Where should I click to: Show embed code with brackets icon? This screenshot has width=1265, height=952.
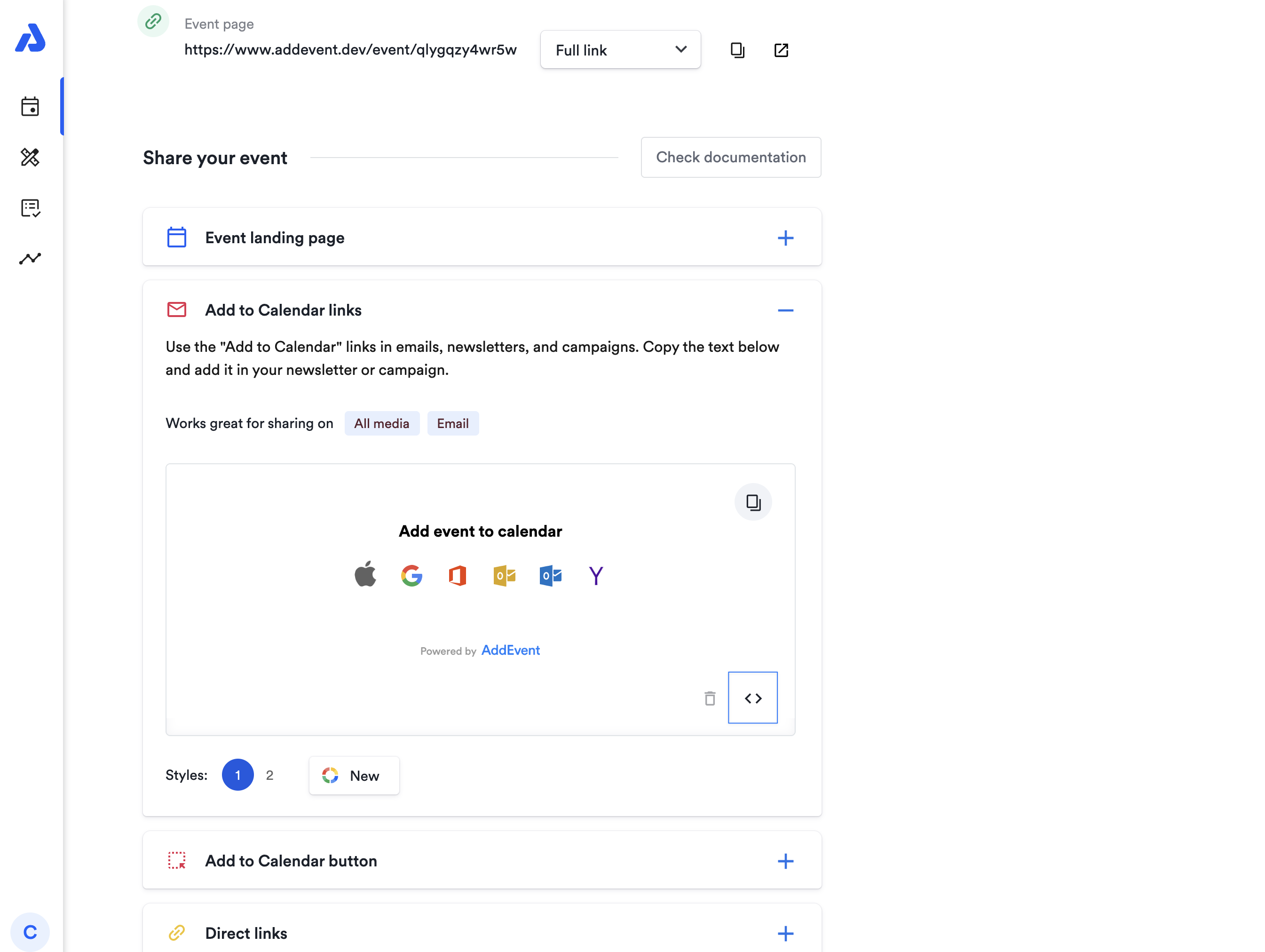[752, 698]
